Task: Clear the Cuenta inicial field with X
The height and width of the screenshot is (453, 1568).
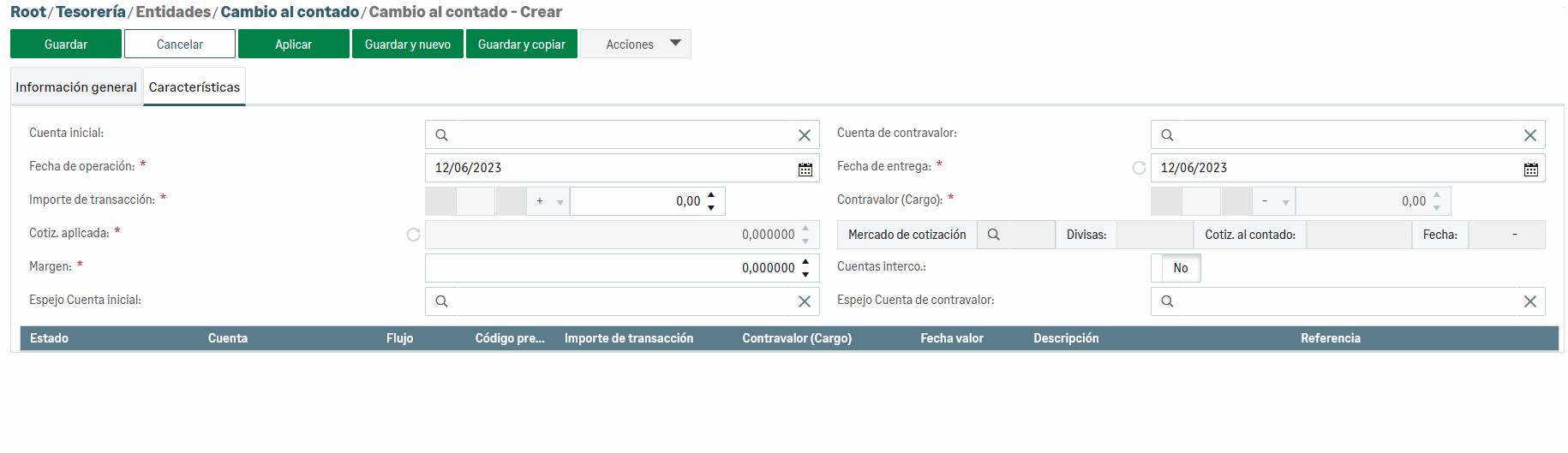Action: (804, 135)
